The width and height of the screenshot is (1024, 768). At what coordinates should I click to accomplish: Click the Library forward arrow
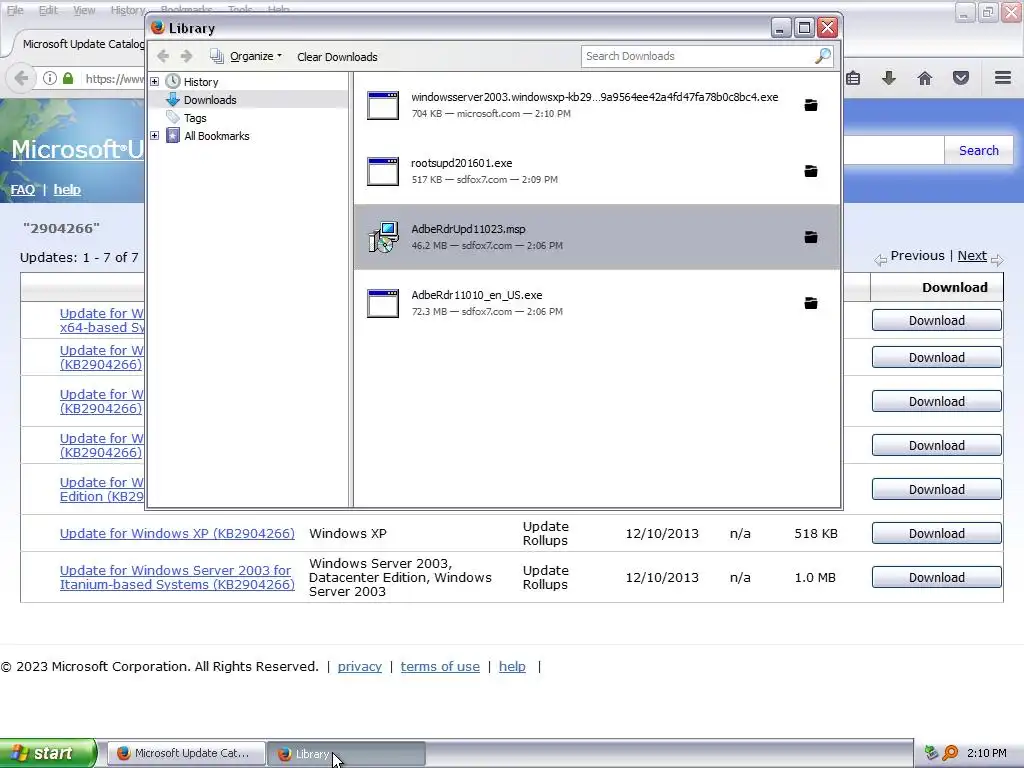(186, 56)
